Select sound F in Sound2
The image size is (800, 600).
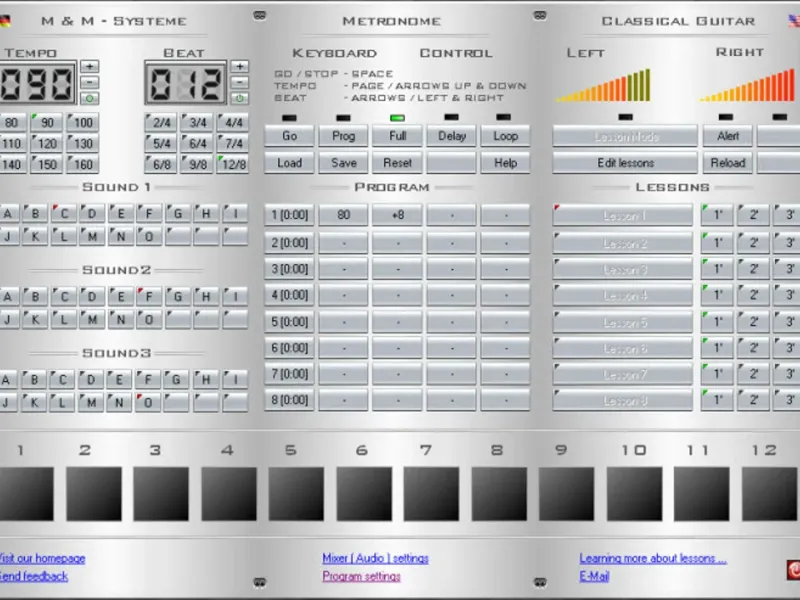pos(149,296)
